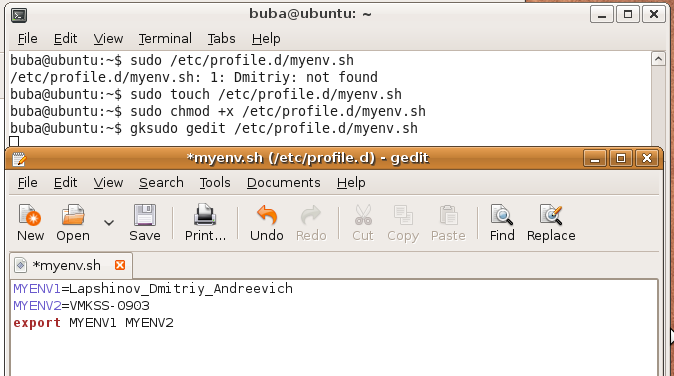
Task: Open the terminal Tabs menu
Action: [x=221, y=39]
